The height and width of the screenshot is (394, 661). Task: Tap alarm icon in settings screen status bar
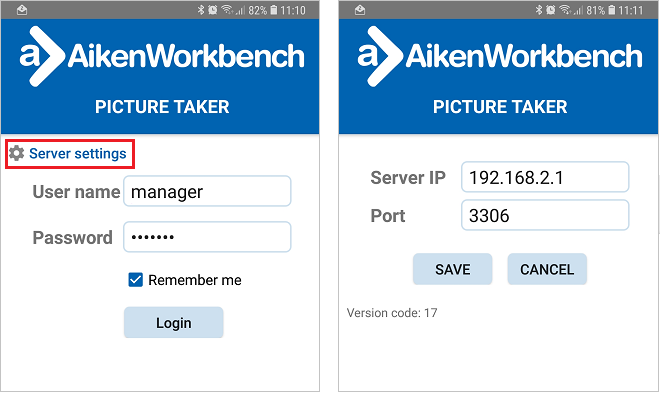tap(551, 10)
